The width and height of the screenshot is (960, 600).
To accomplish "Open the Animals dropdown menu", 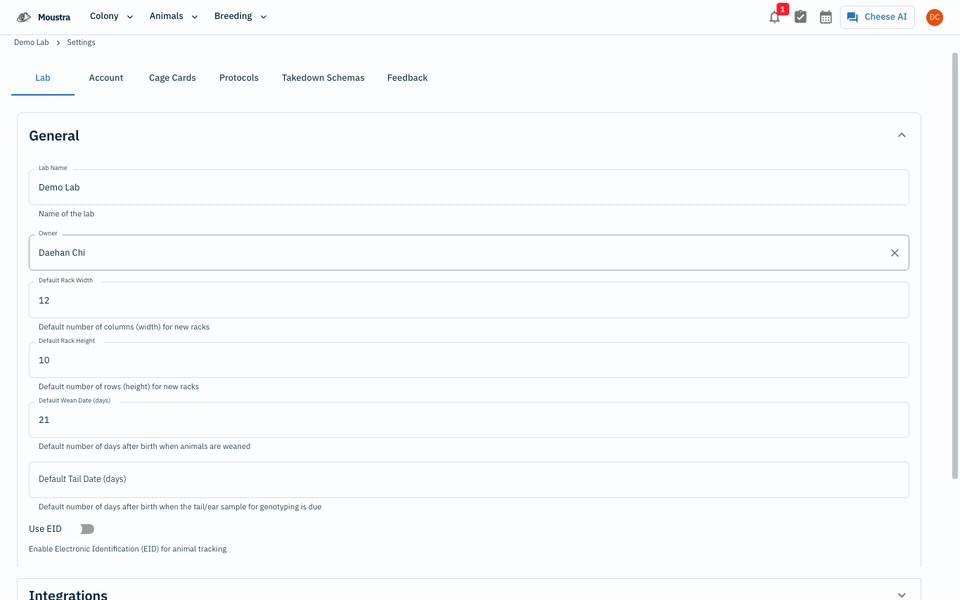I will (x=174, y=17).
